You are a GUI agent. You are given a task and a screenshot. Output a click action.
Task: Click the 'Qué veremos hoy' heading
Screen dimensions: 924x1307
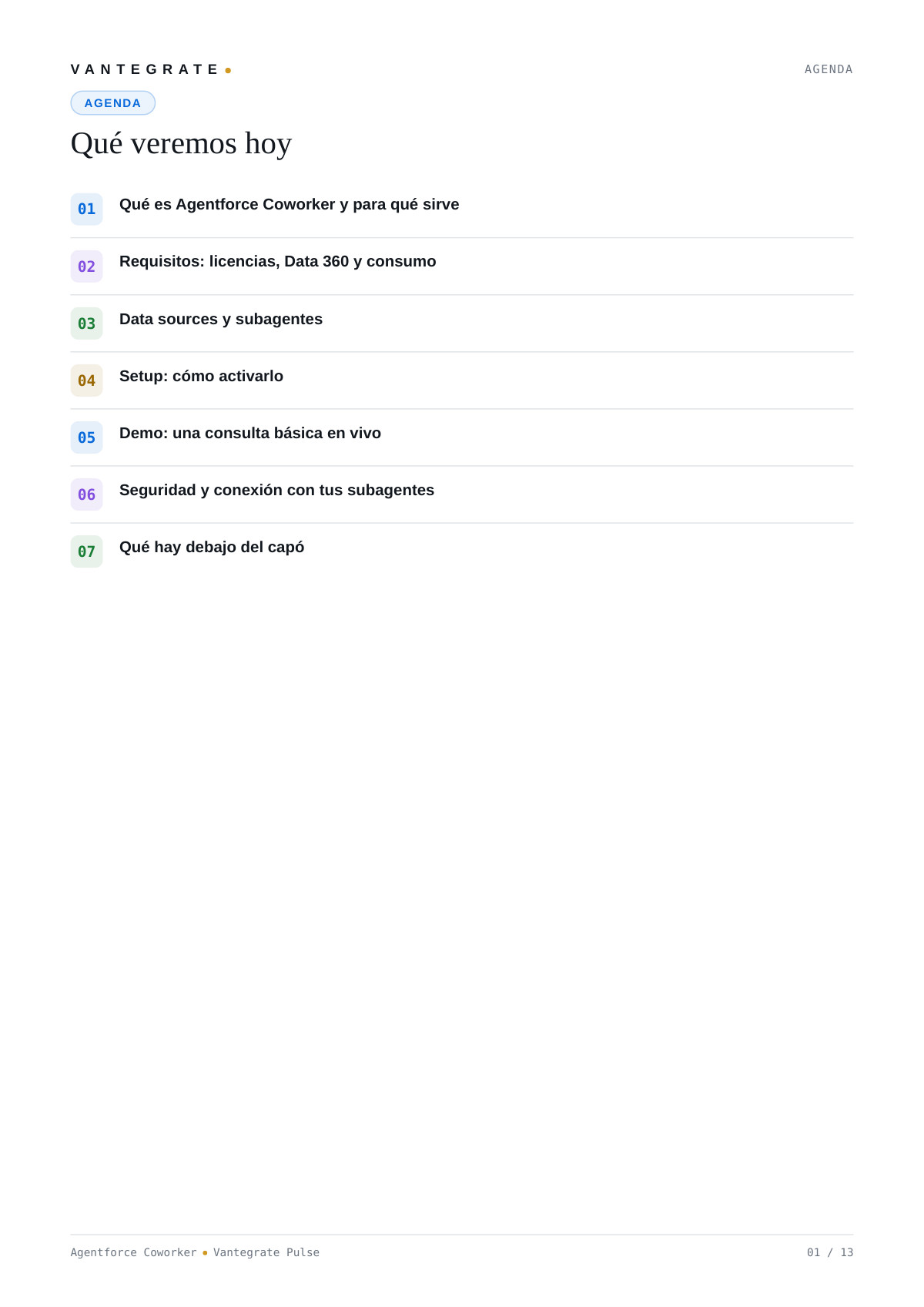pos(181,143)
